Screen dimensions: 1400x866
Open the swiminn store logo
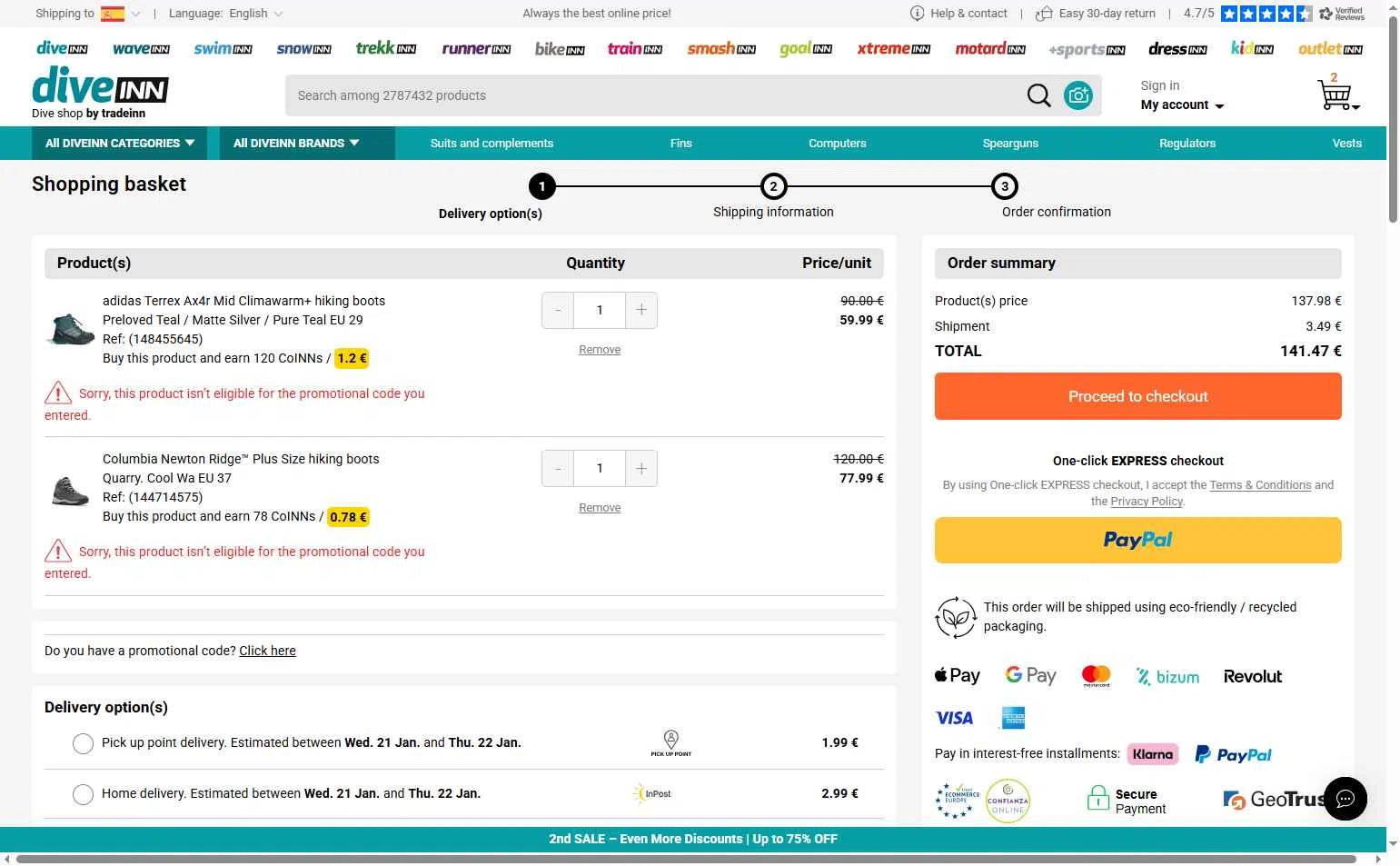223,48
